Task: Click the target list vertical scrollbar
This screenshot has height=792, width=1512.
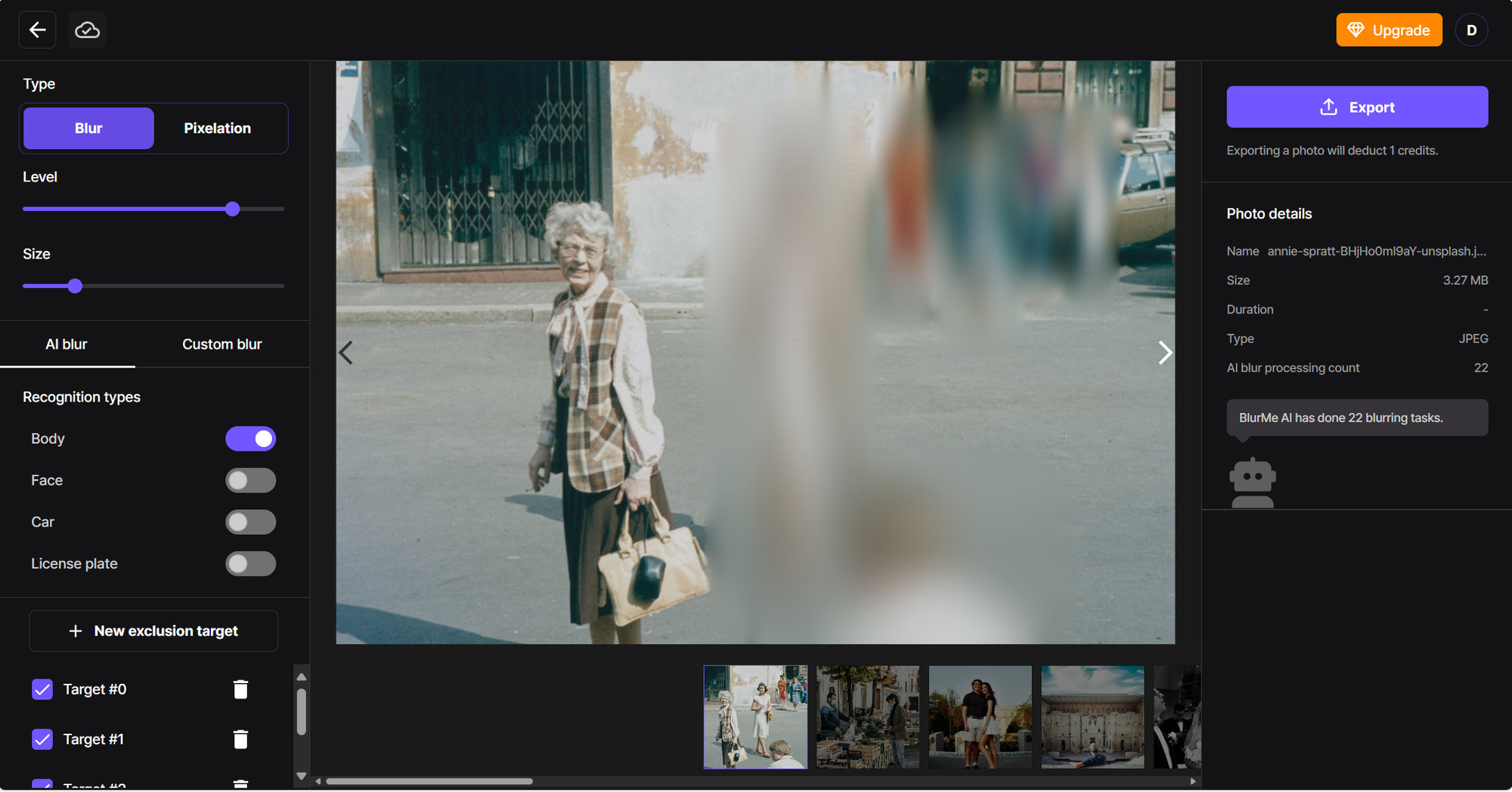Action: [x=301, y=711]
